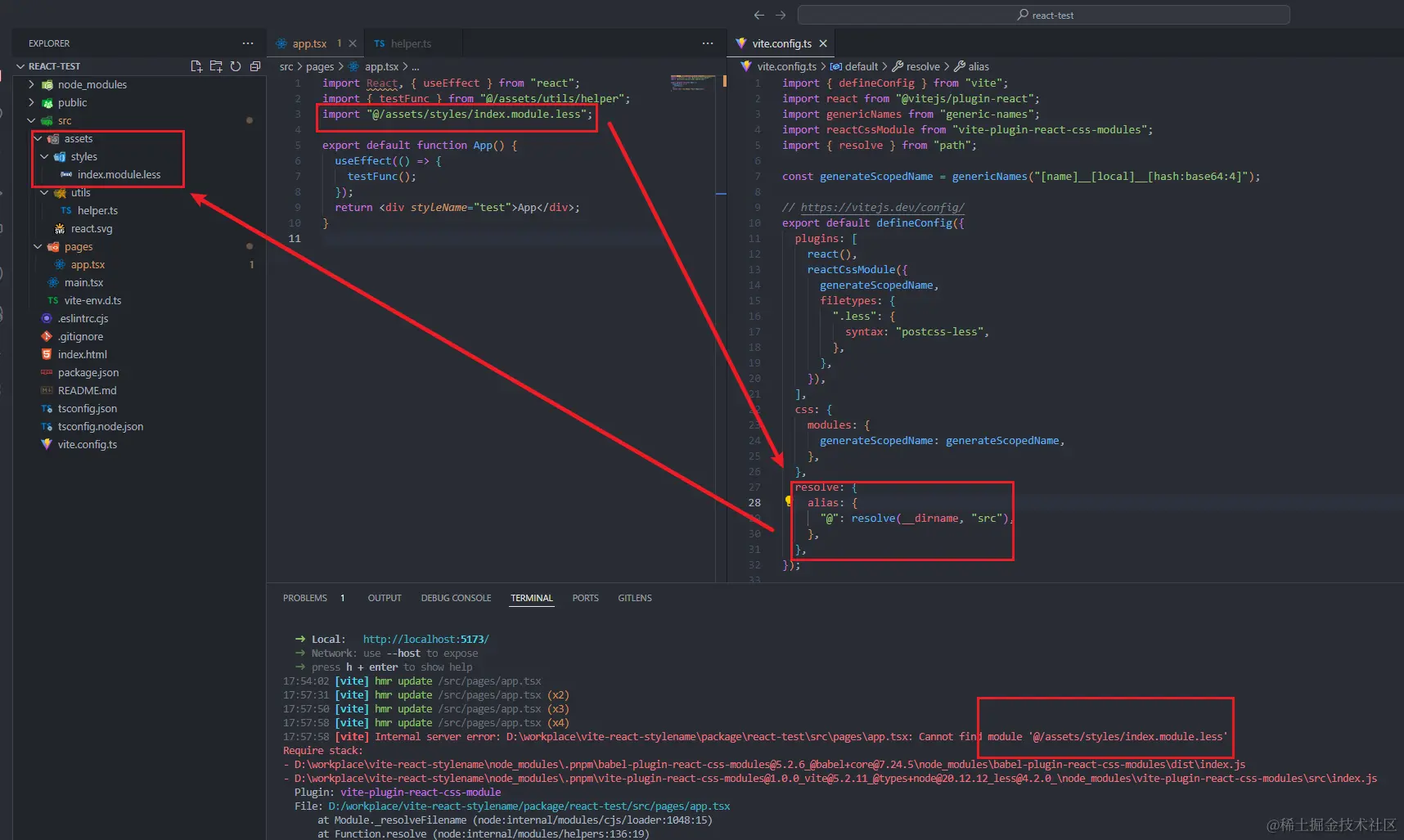Click the Vite icon on vite.config.ts tab
1404x840 pixels.
741,43
